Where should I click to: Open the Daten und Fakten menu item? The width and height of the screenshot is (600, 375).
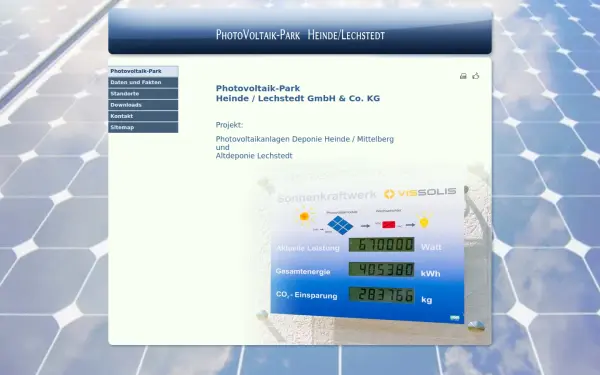pyautogui.click(x=143, y=83)
